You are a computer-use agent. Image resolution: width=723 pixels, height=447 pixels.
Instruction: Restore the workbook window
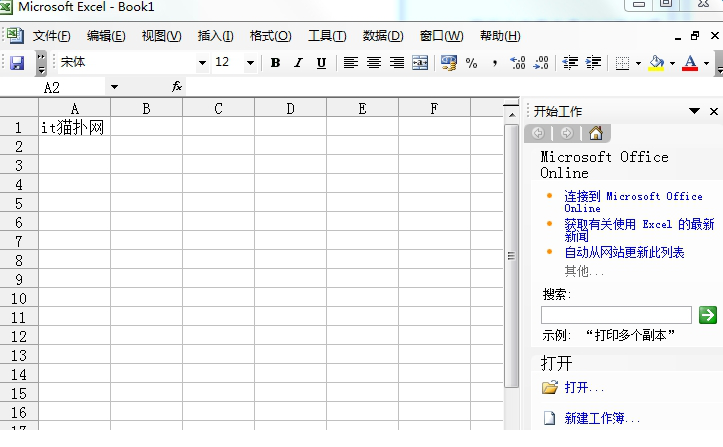click(695, 36)
